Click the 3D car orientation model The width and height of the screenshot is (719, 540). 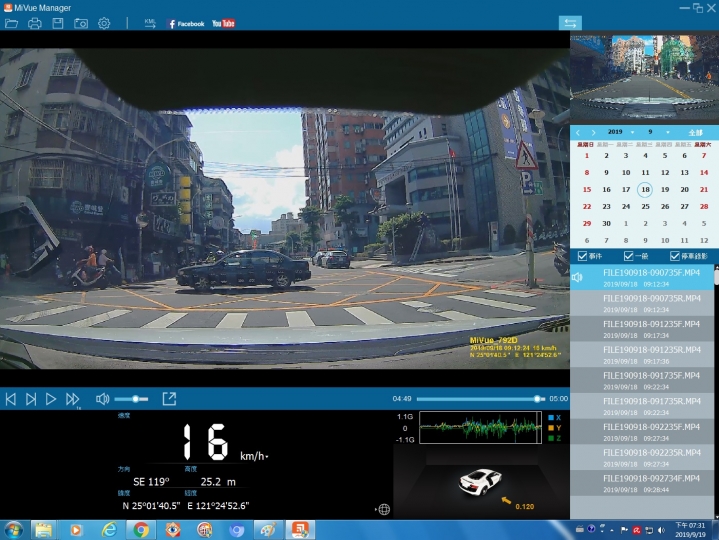(x=480, y=482)
